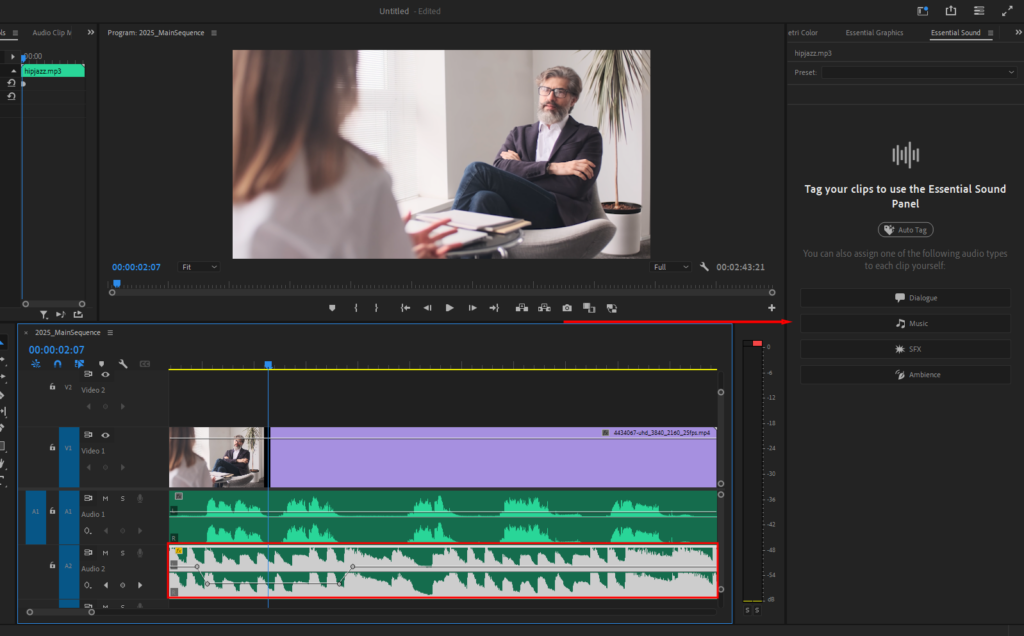The height and width of the screenshot is (636, 1024).
Task: Open the Workspaces menu icon
Action: pyautogui.click(x=978, y=10)
